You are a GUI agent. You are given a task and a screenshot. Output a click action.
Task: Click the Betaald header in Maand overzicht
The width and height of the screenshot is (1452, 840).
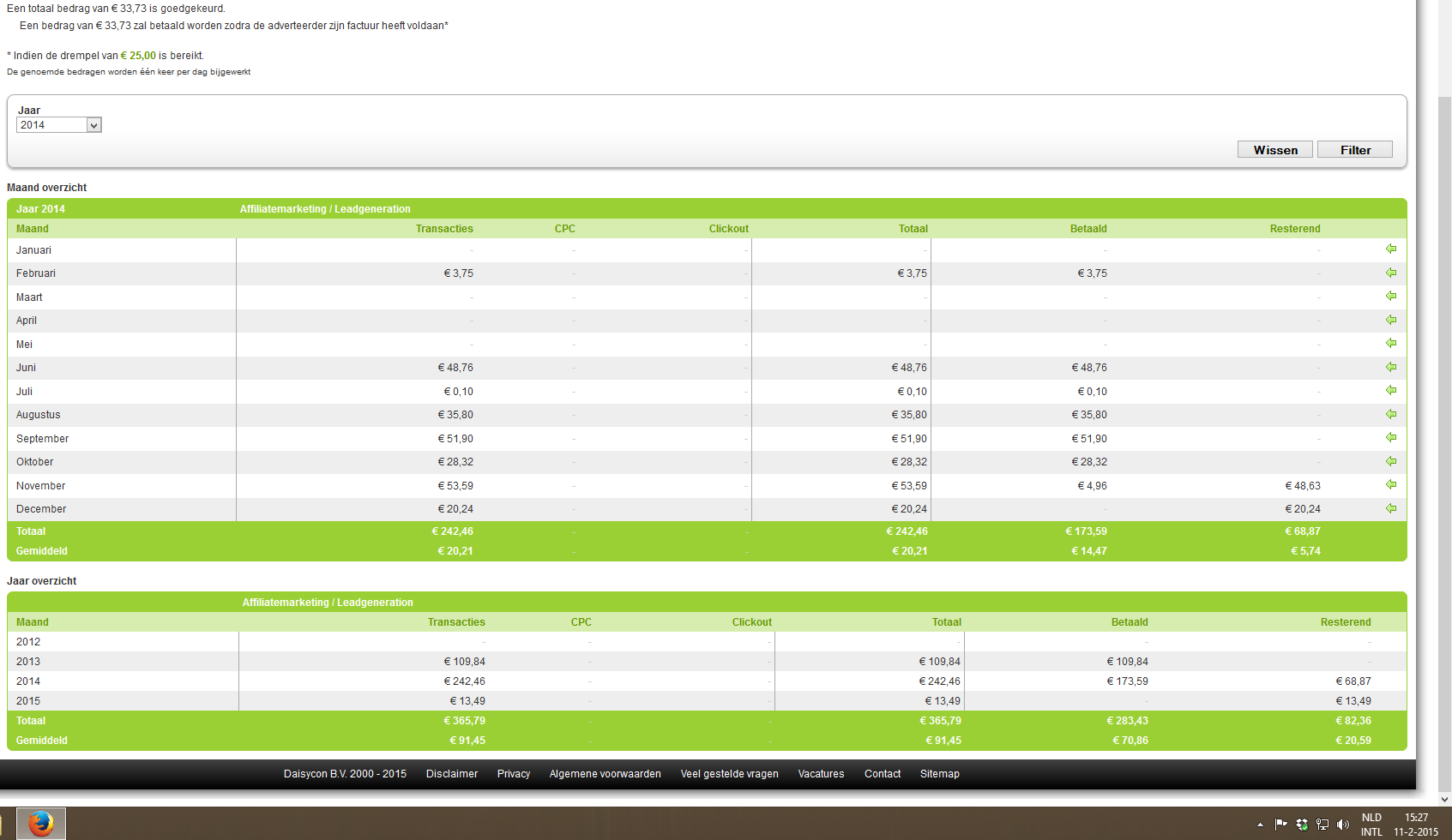[1088, 229]
